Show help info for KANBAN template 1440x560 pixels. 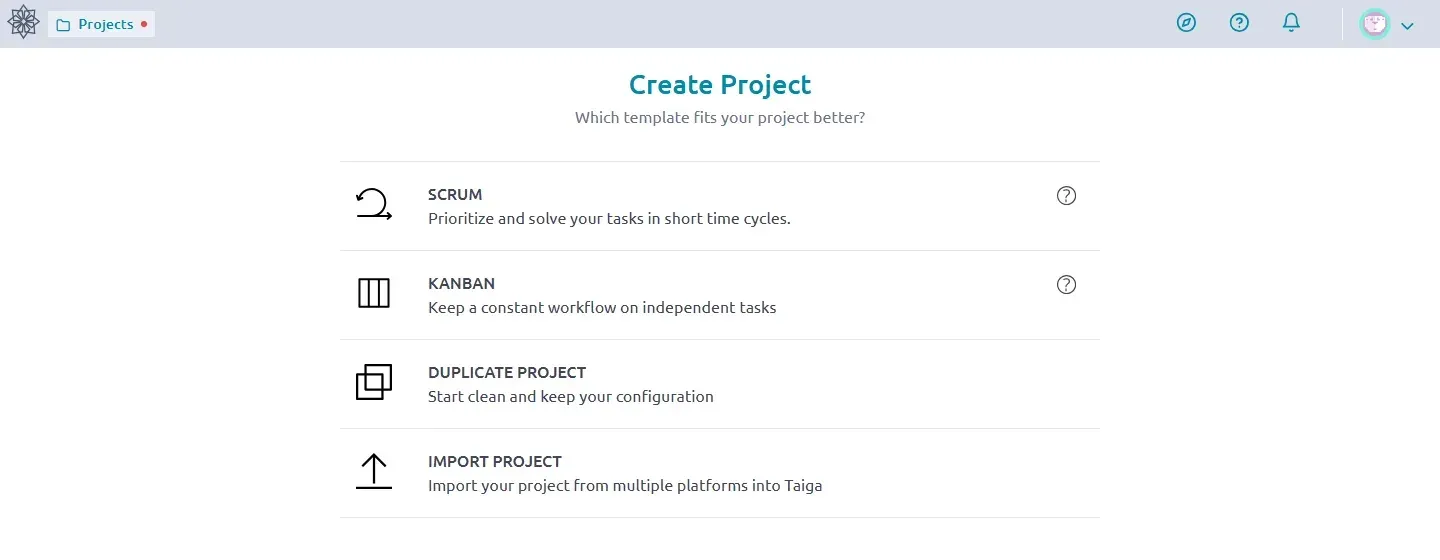1066,285
